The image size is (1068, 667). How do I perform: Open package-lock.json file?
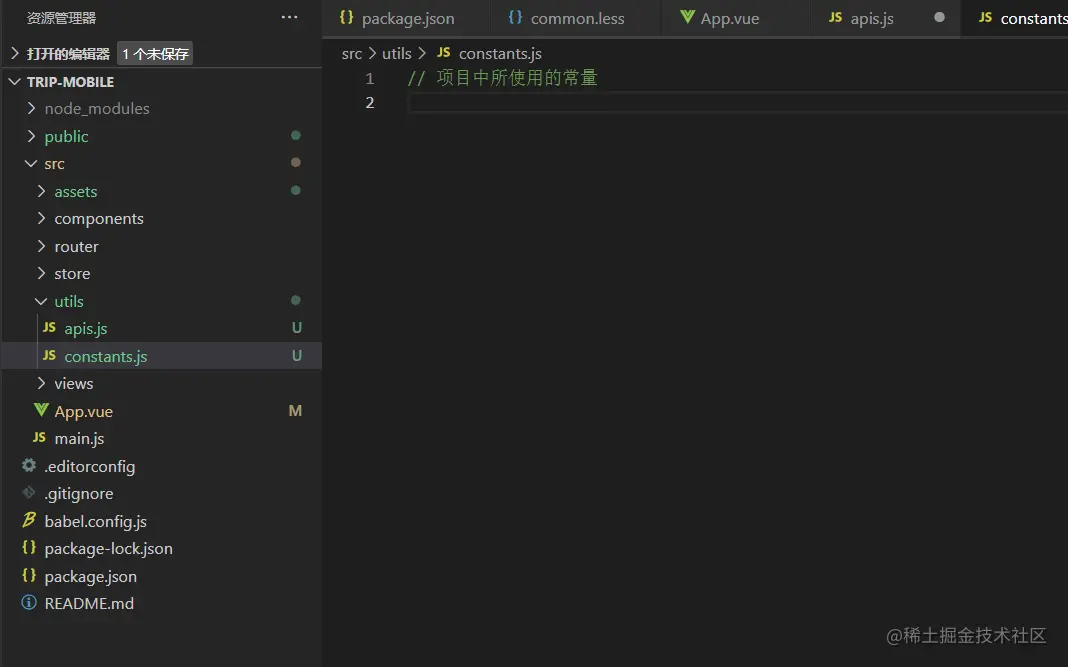click(x=162, y=548)
